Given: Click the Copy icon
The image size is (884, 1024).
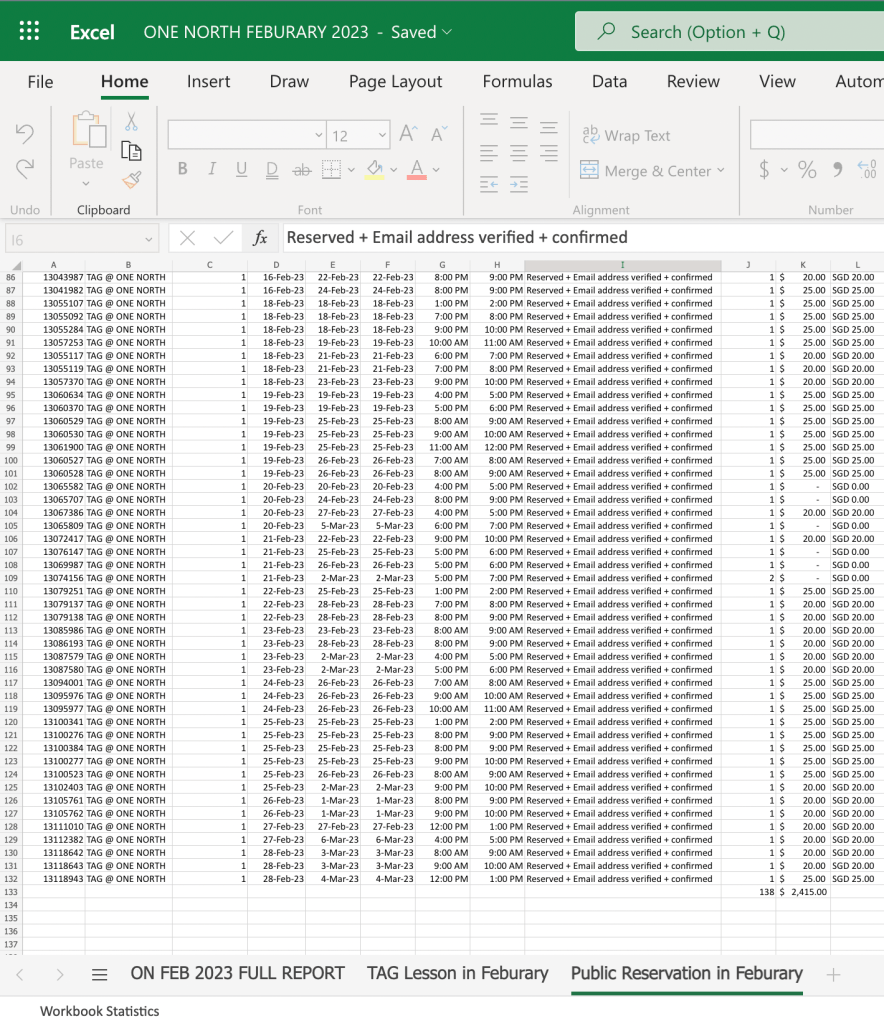Looking at the screenshot, I should tap(131, 150).
